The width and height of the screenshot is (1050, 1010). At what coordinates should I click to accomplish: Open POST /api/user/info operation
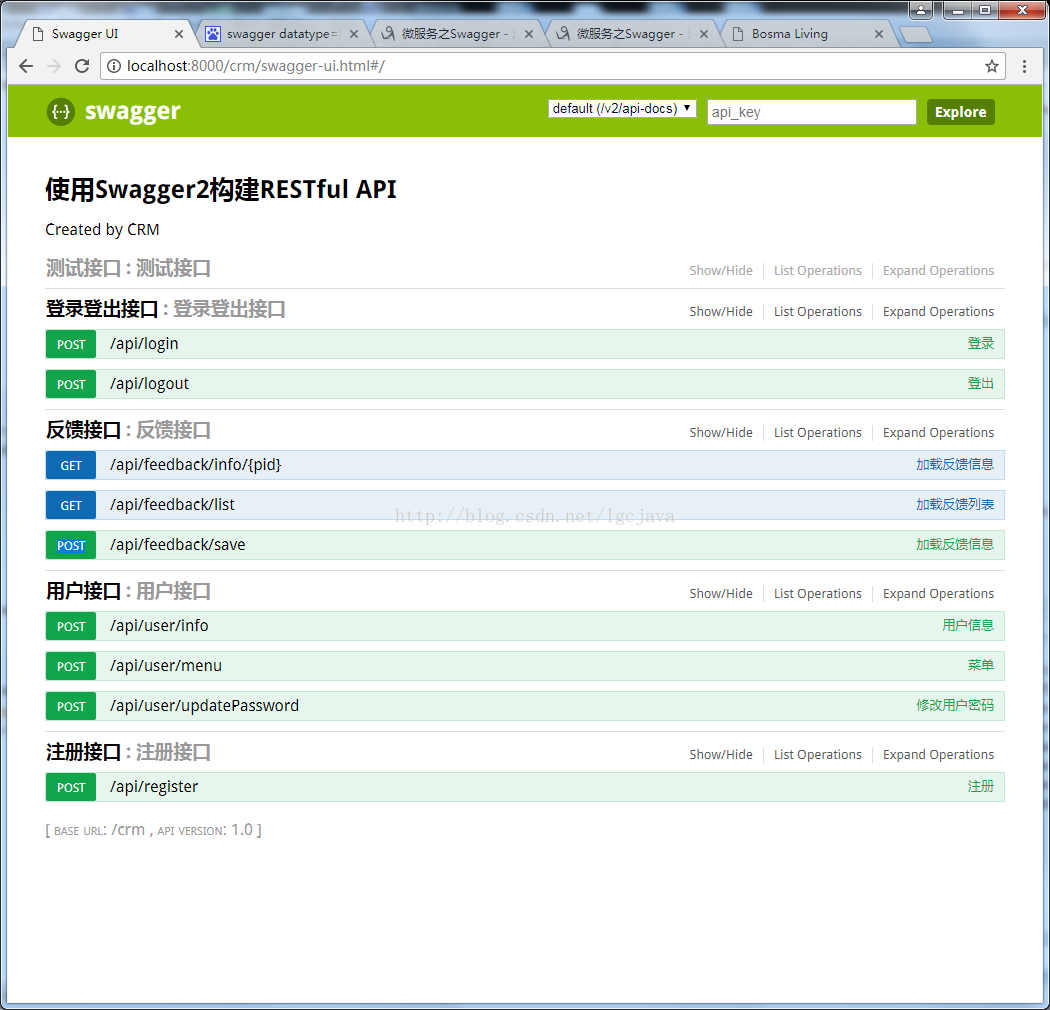click(x=525, y=626)
